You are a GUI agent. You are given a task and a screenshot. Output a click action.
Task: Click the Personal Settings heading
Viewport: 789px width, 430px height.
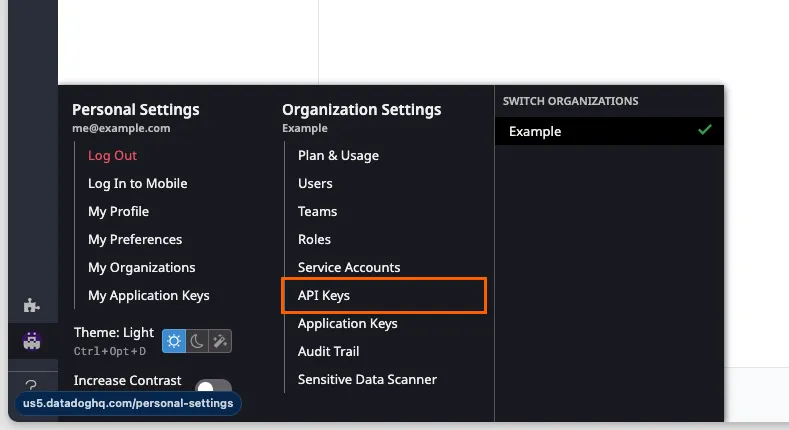coord(135,110)
